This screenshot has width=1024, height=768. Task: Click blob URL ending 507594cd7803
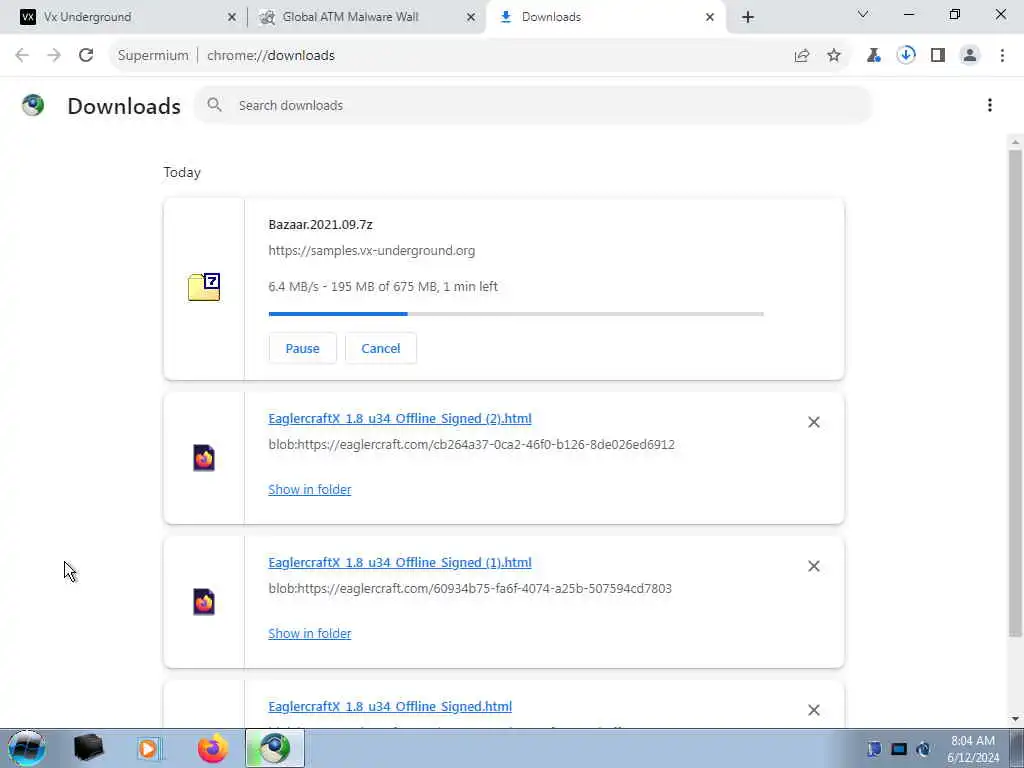pos(470,588)
